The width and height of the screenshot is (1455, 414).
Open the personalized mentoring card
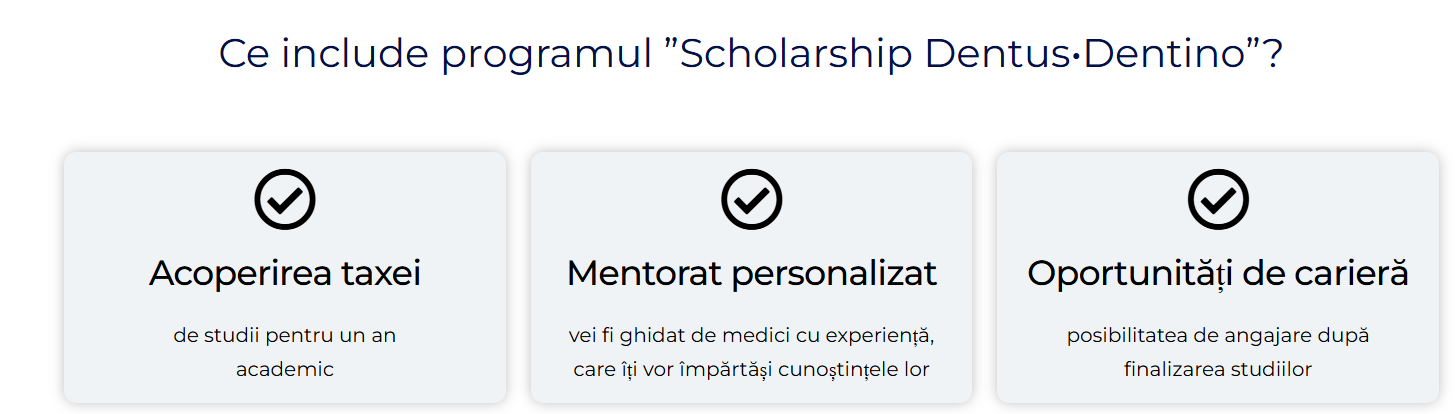pyautogui.click(x=752, y=277)
